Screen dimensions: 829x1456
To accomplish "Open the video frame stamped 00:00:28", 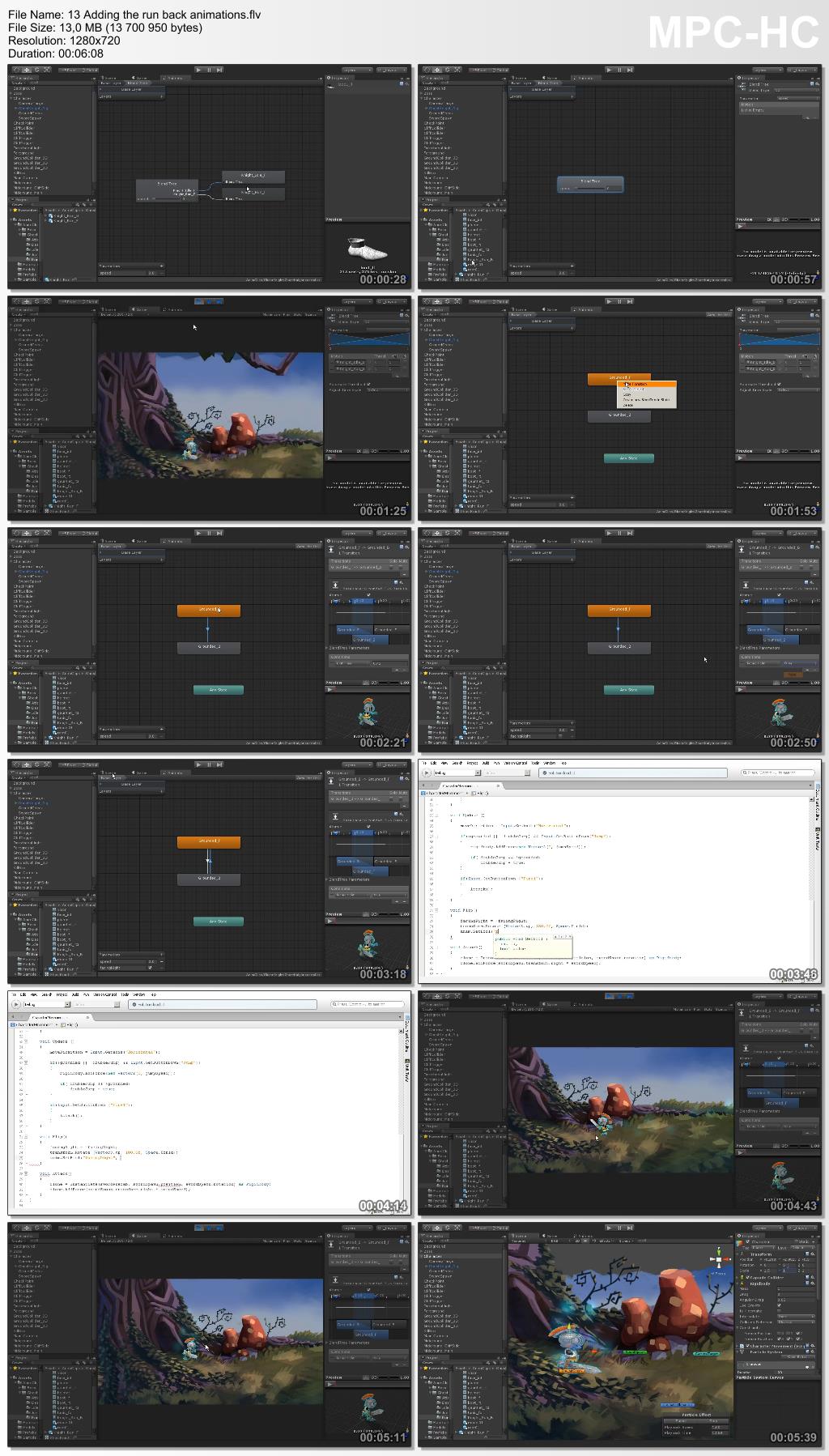I will (x=210, y=177).
